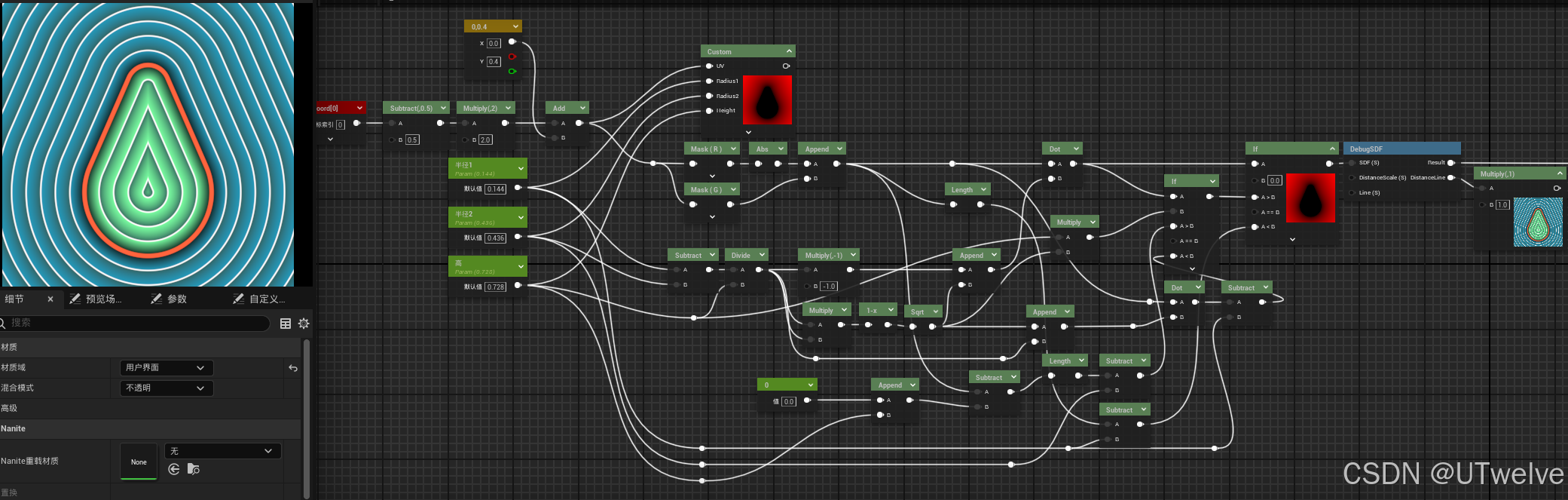Click the Radius2 input pin on Custom node

click(x=709, y=96)
